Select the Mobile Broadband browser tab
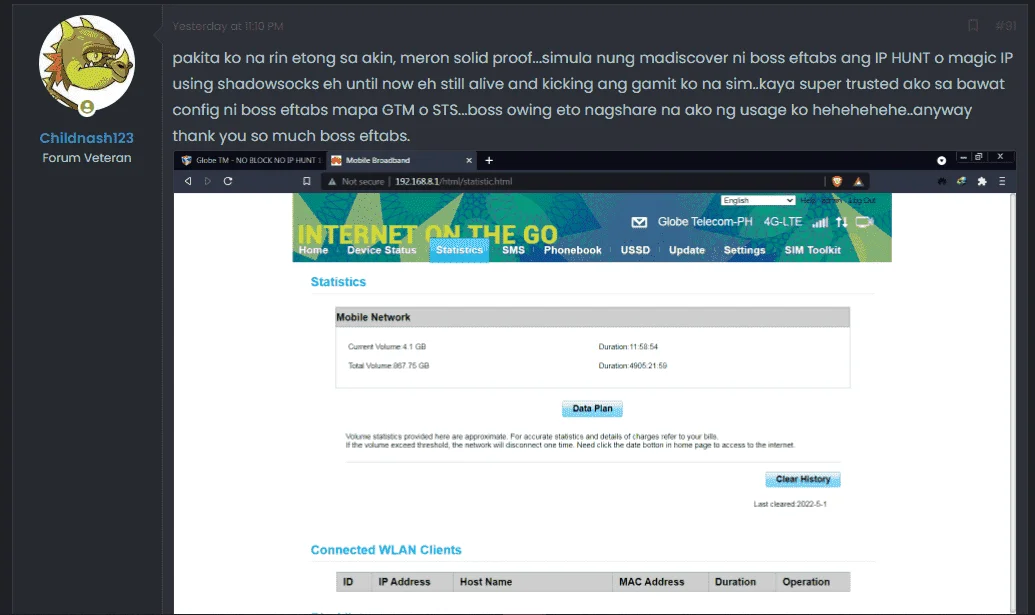Image resolution: width=1035 pixels, height=615 pixels. [401, 160]
